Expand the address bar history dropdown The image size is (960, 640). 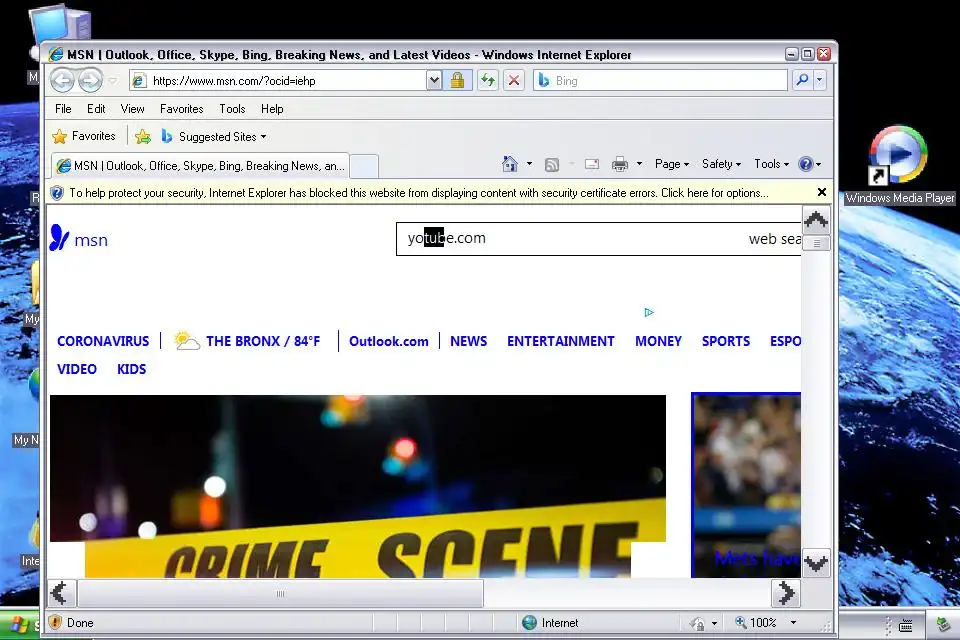[433, 80]
